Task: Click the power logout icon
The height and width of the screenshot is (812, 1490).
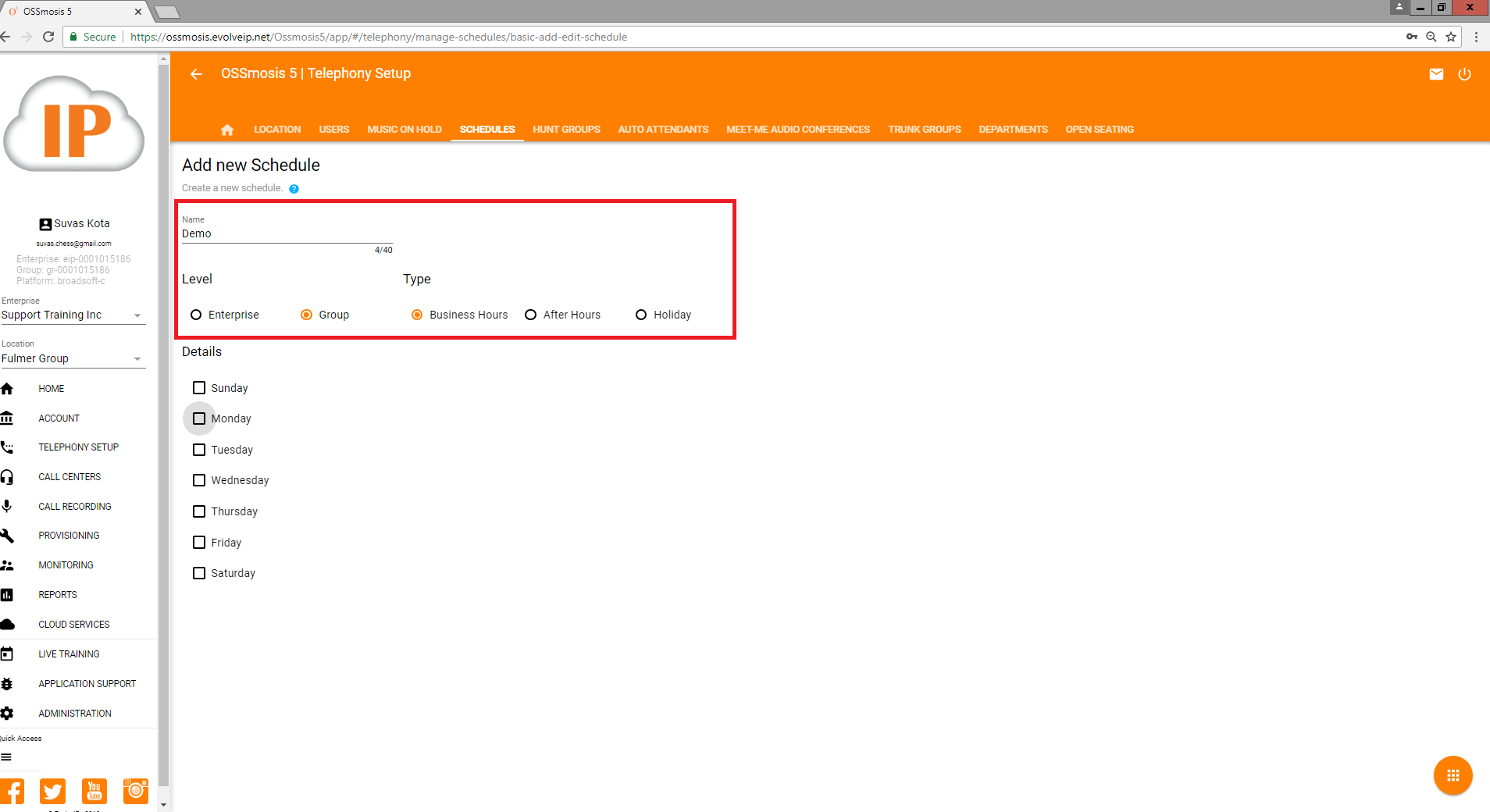Action: [x=1464, y=74]
